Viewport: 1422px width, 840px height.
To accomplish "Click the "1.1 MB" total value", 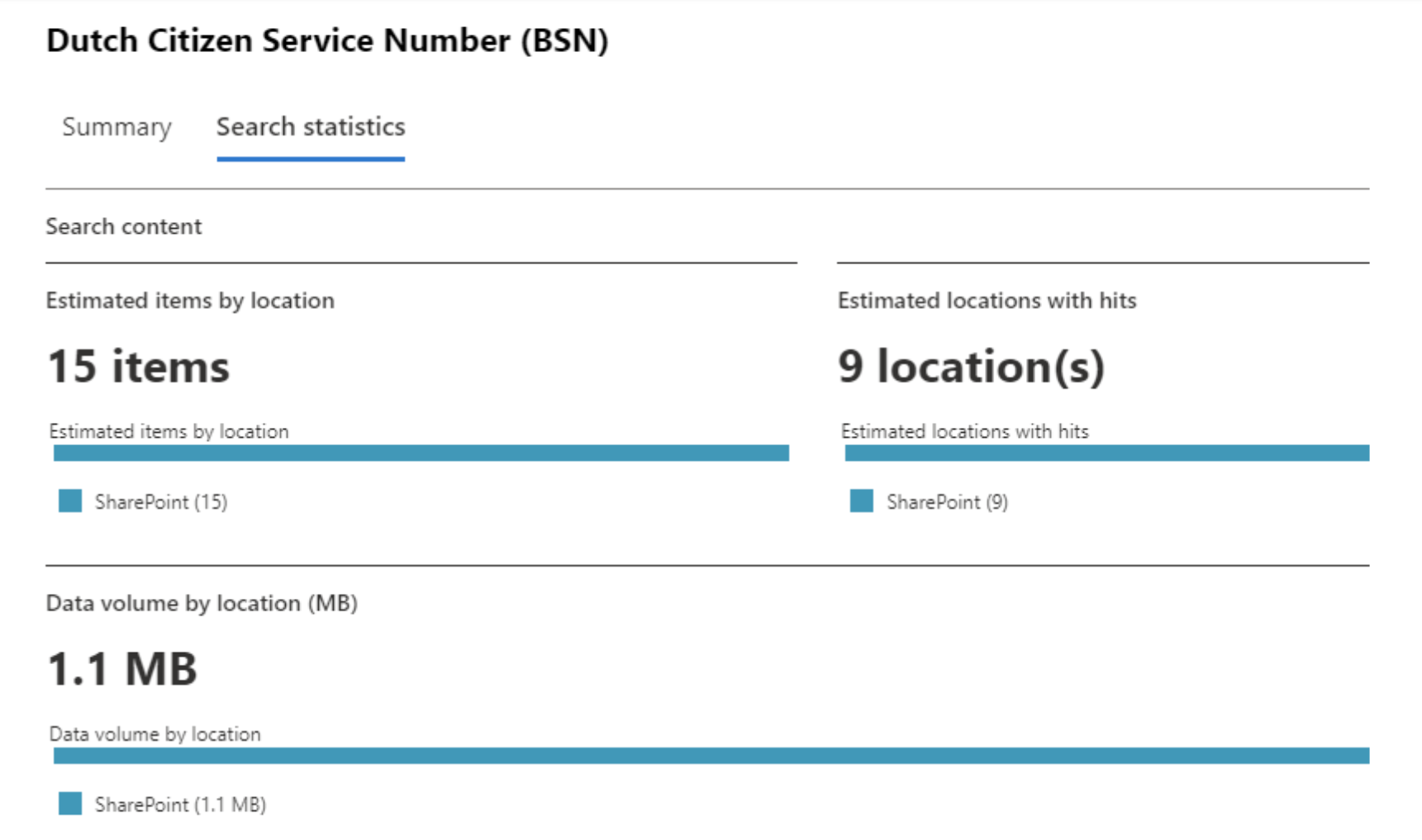I will [122, 669].
